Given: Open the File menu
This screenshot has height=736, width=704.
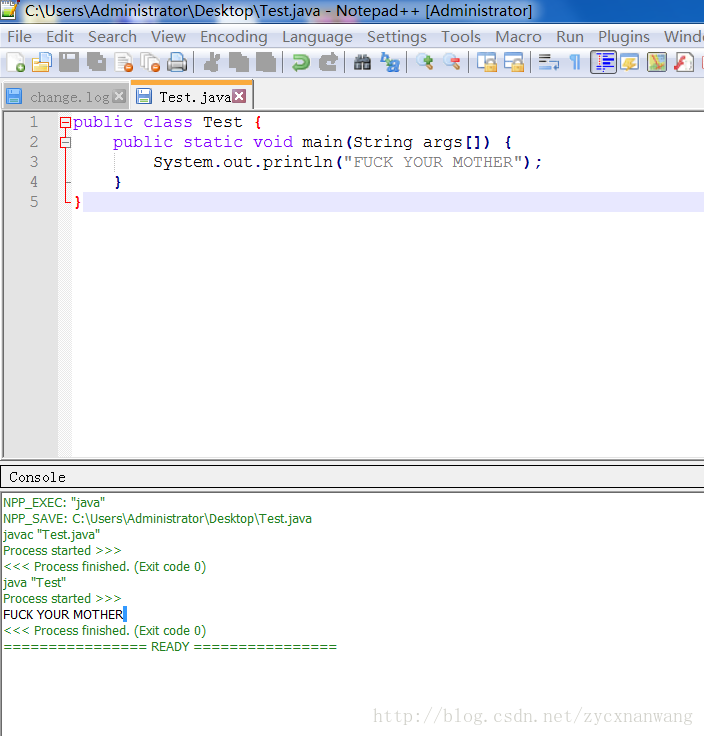Looking at the screenshot, I should 20,37.
